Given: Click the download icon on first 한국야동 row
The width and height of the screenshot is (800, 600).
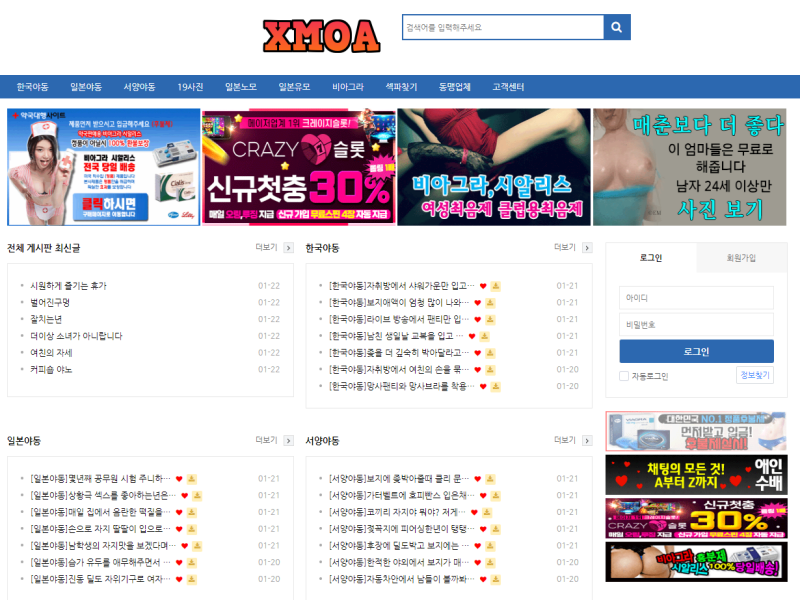Looking at the screenshot, I should point(495,285).
